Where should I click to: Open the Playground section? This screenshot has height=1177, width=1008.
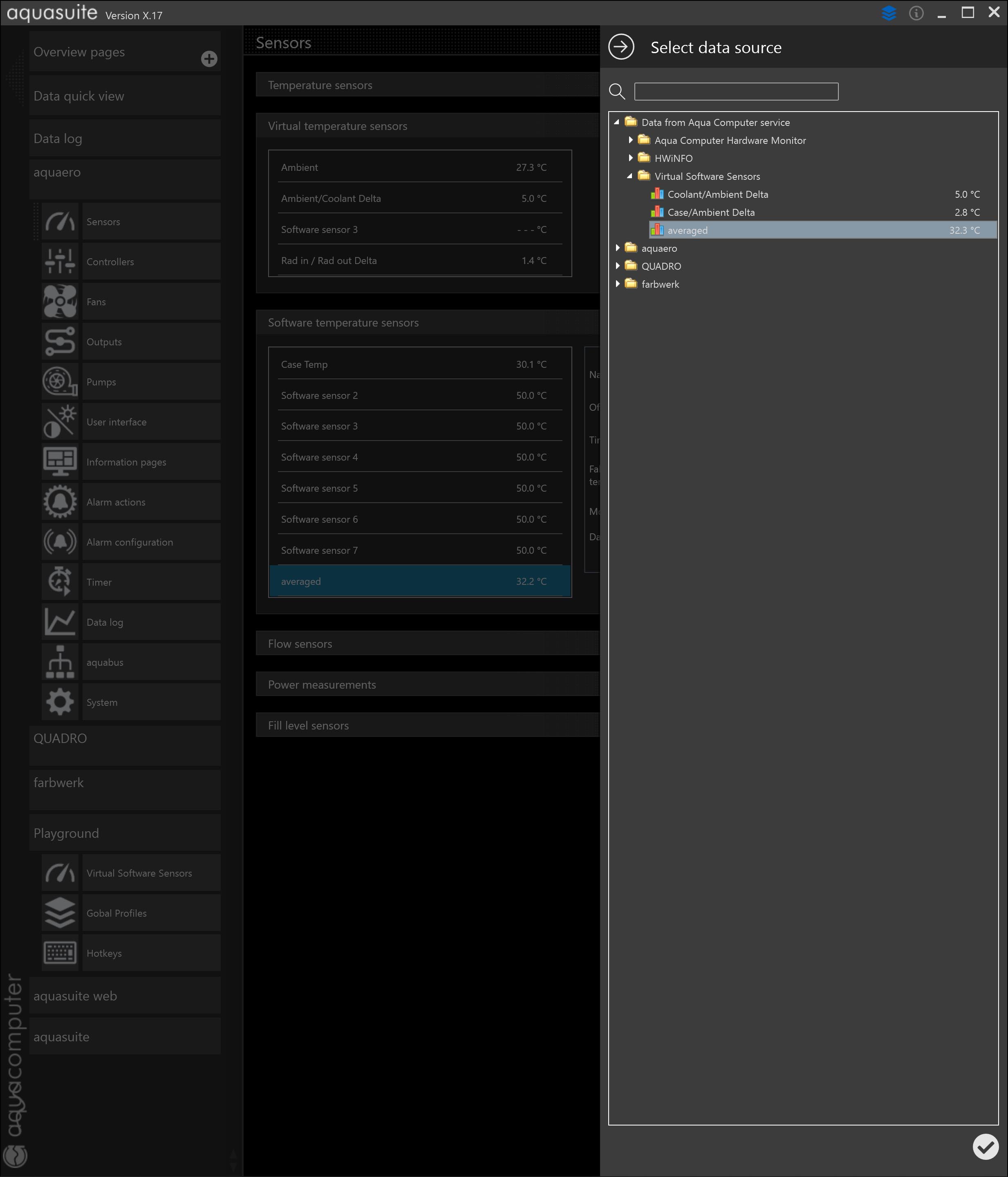pos(125,833)
